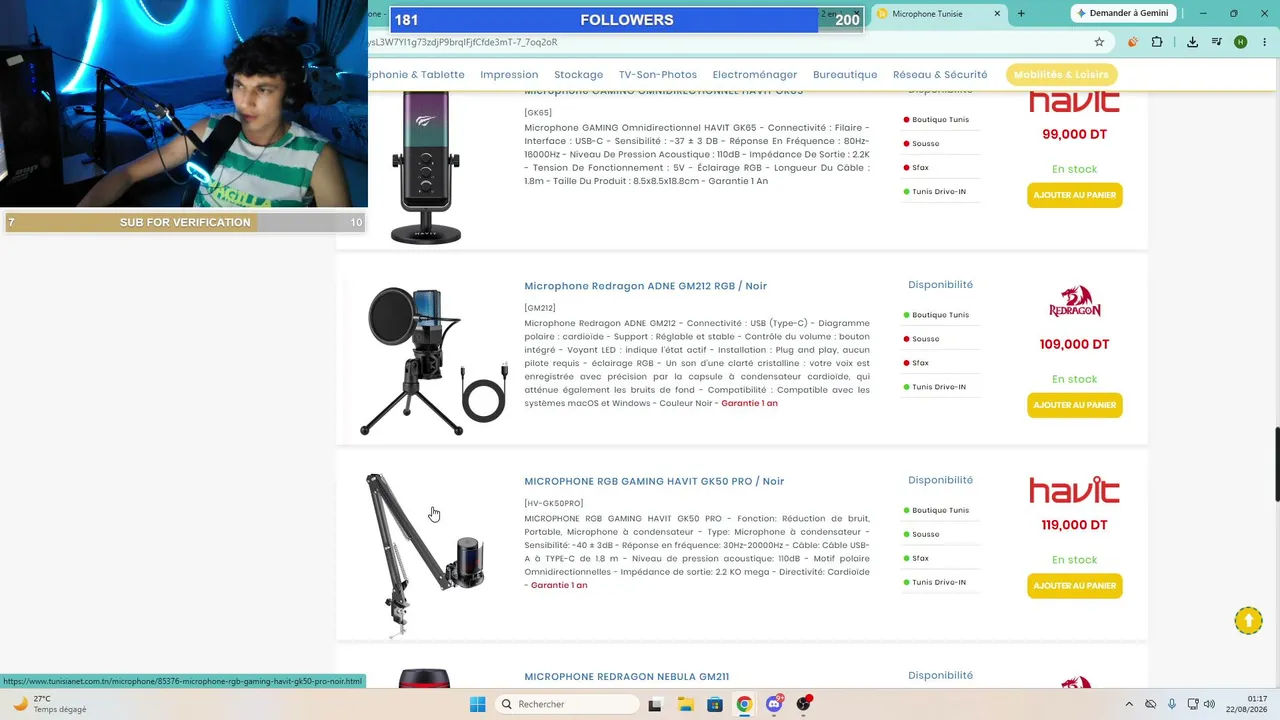
Task: Click the microphone icon in system tray
Action: pos(1172,704)
